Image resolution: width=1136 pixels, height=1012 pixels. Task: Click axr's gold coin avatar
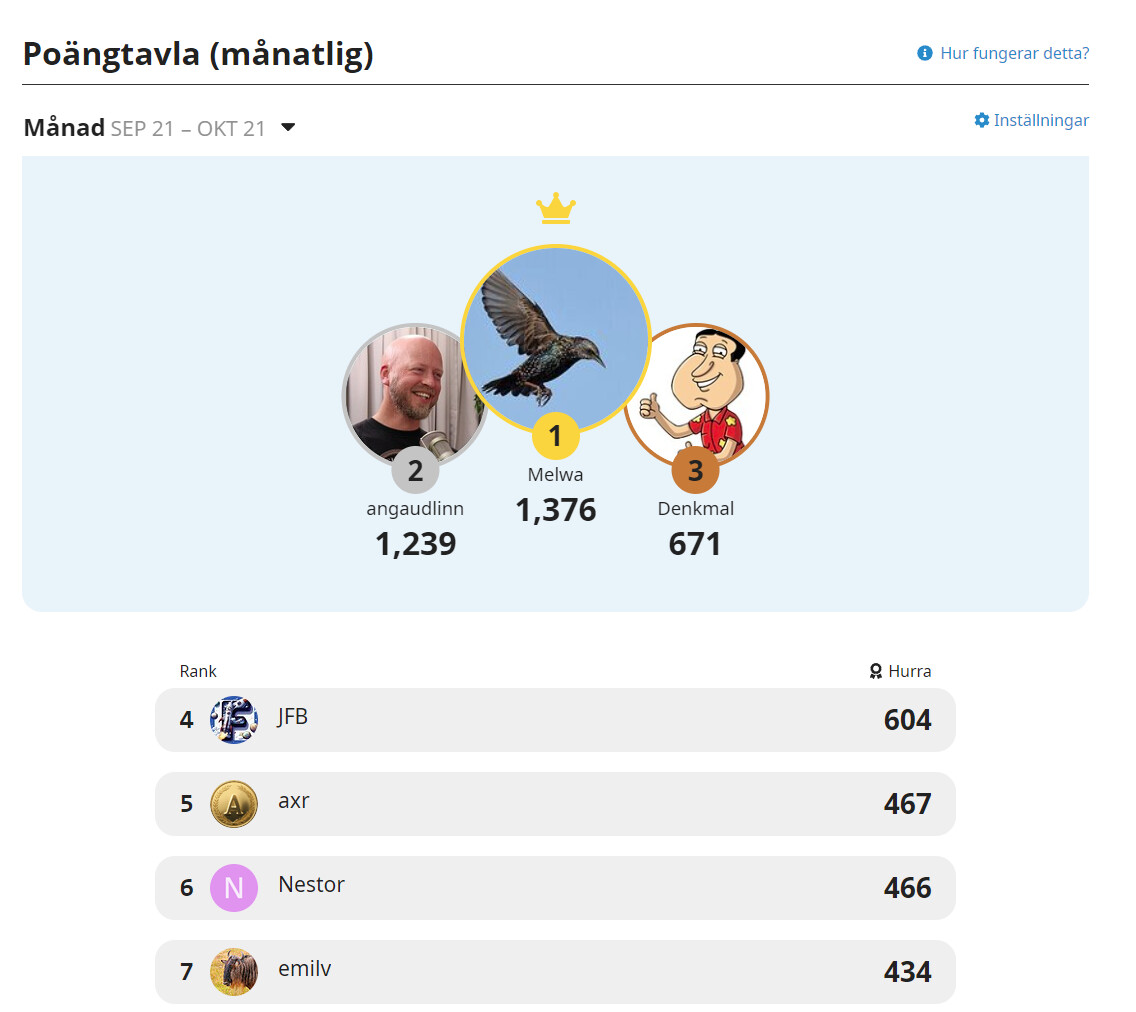coord(234,804)
